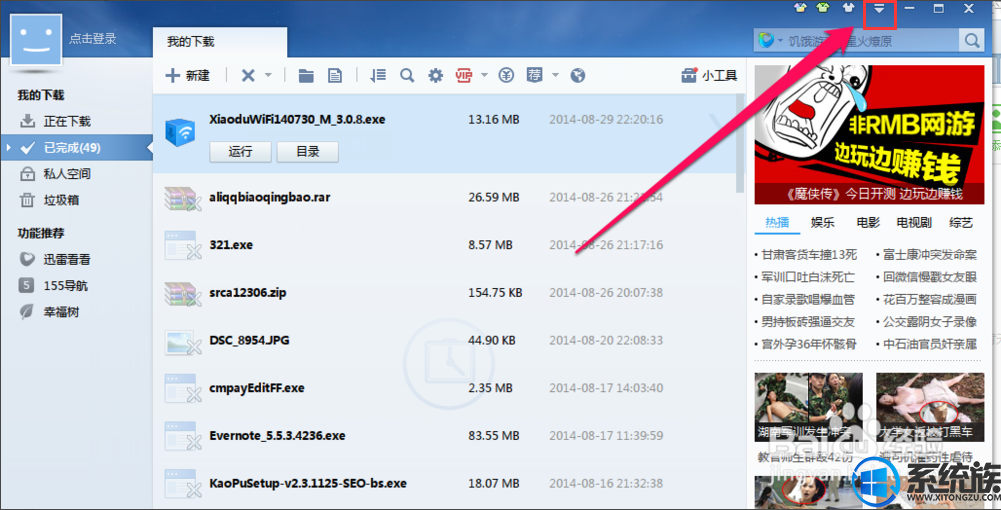Expand the arrow beside the 荐 icon
The image size is (1001, 510).
coord(555,75)
